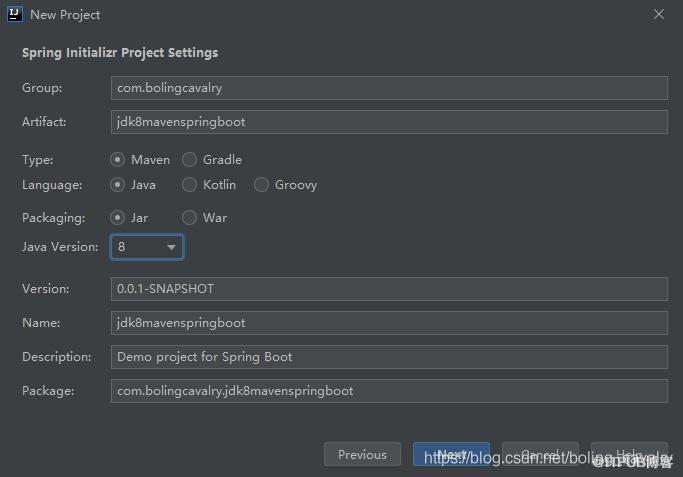This screenshot has height=477, width=683.
Task: Open Help for project settings
Action: [629, 454]
